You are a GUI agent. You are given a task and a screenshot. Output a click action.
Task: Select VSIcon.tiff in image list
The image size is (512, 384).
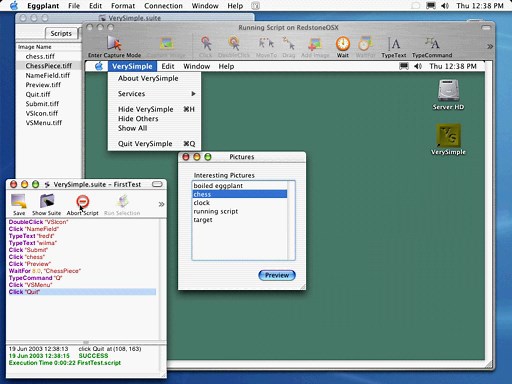tap(49, 113)
